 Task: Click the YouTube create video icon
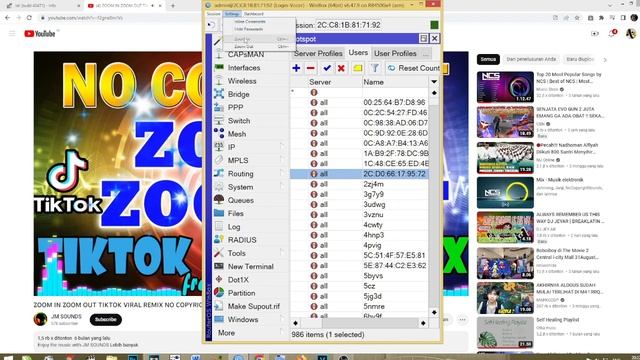pyautogui.click(x=595, y=33)
